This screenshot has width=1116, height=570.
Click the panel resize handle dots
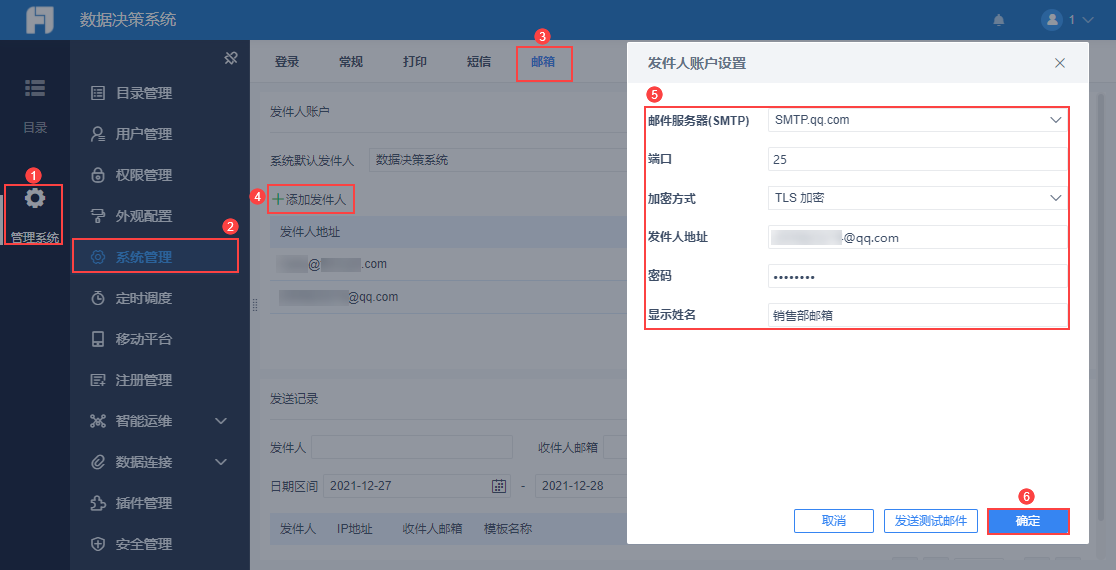pyautogui.click(x=255, y=305)
